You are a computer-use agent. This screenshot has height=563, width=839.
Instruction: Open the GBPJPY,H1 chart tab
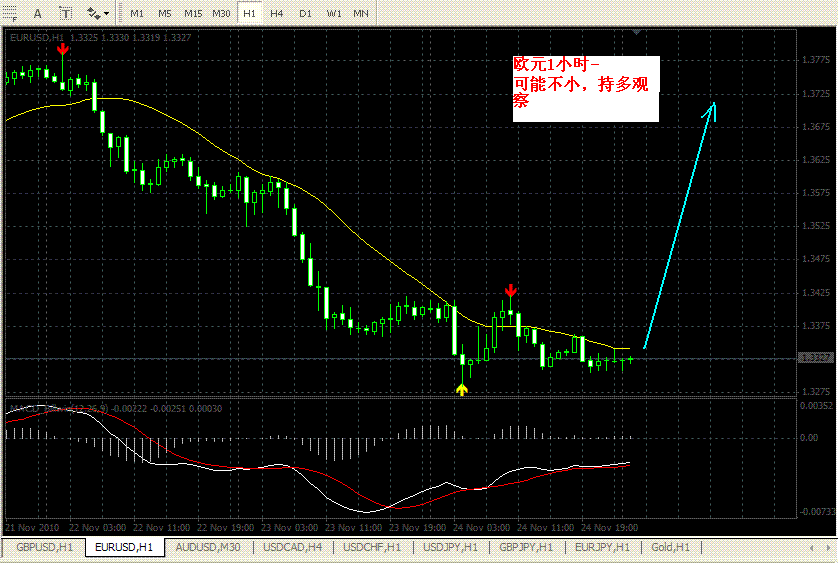tap(527, 547)
